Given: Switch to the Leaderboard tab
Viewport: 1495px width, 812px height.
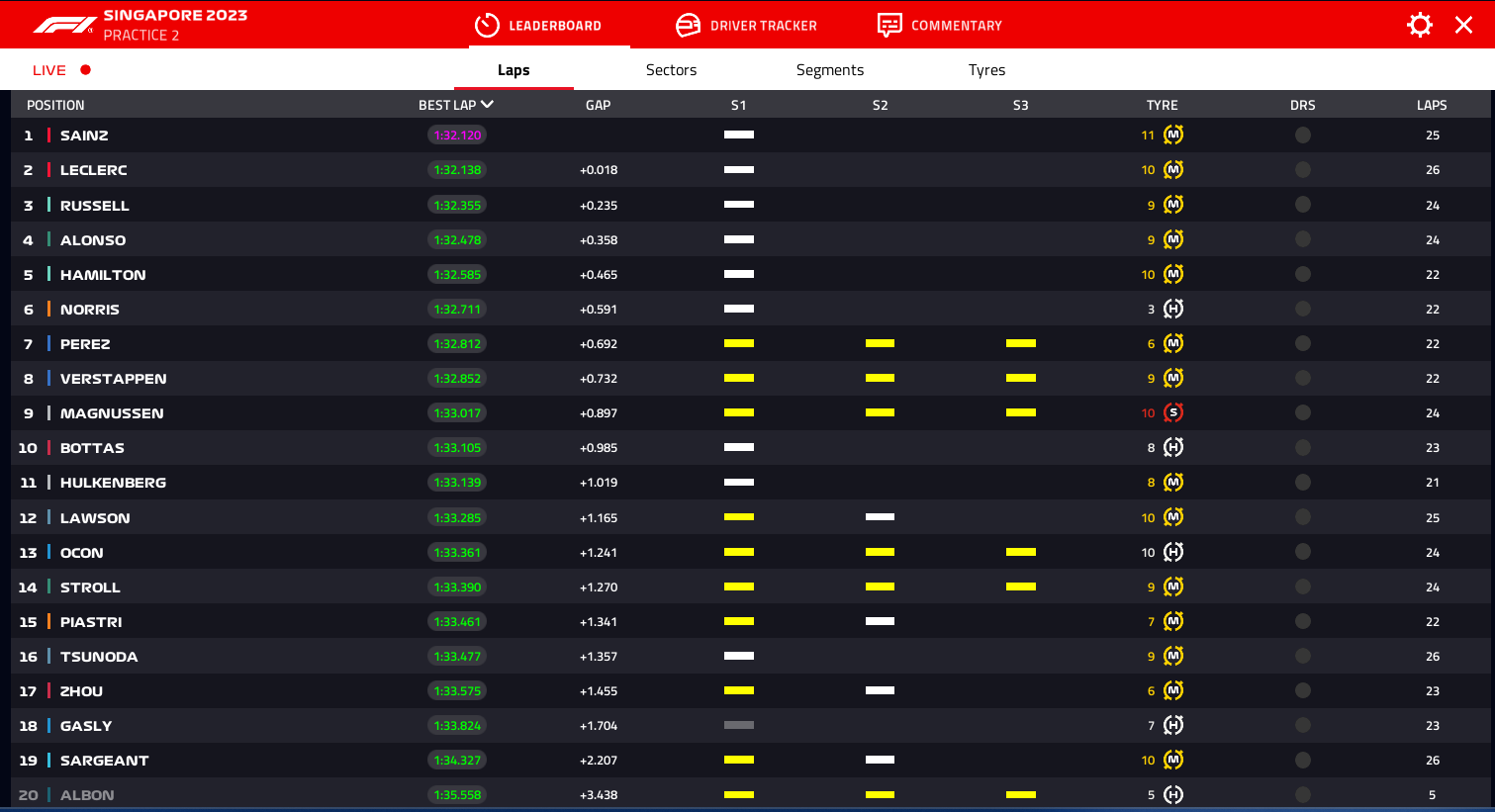Looking at the screenshot, I should (x=537, y=26).
